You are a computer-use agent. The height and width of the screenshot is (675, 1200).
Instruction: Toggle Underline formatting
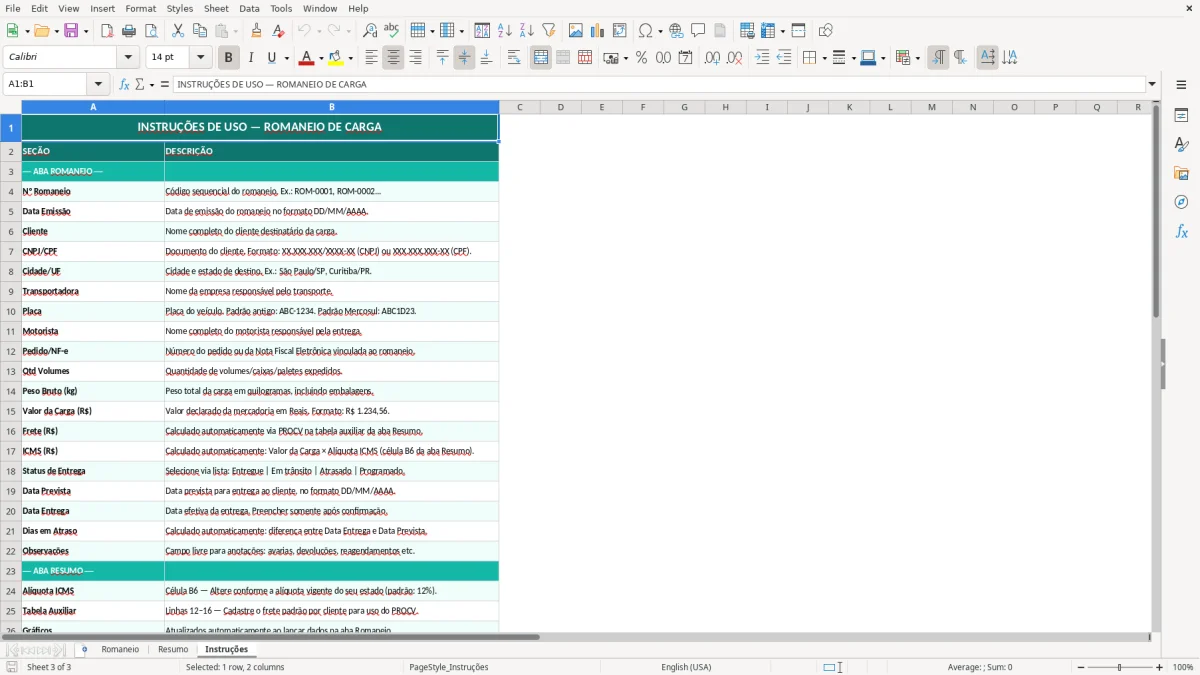pos(271,58)
